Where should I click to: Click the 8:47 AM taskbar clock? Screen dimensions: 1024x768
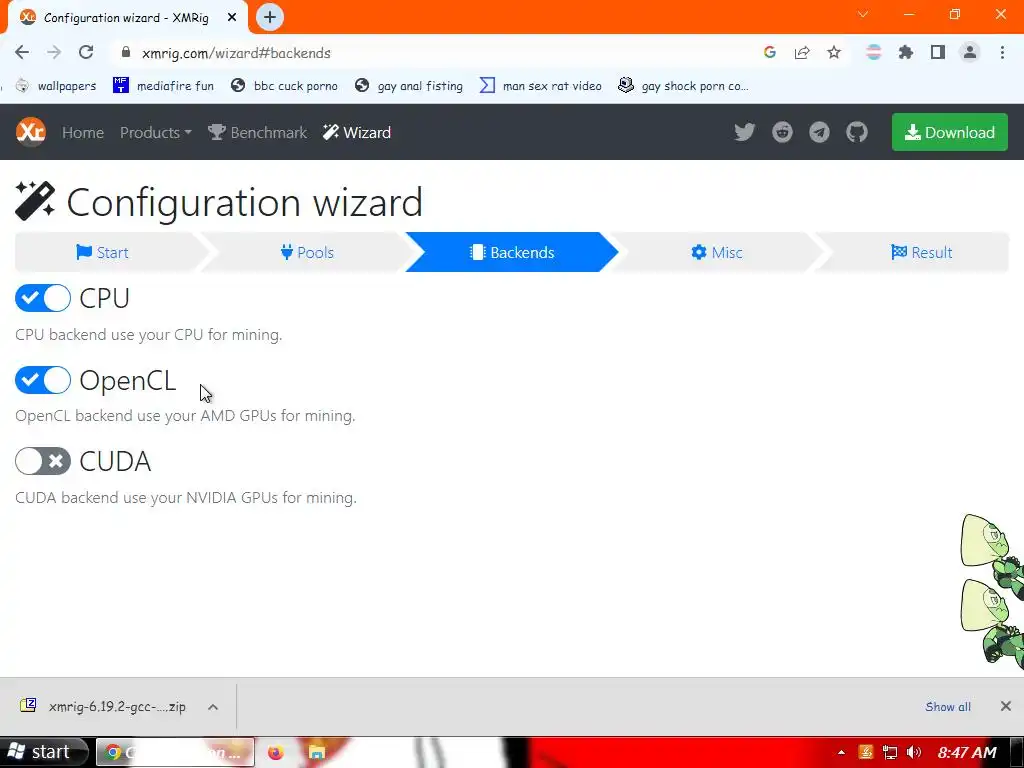pyautogui.click(x=967, y=752)
